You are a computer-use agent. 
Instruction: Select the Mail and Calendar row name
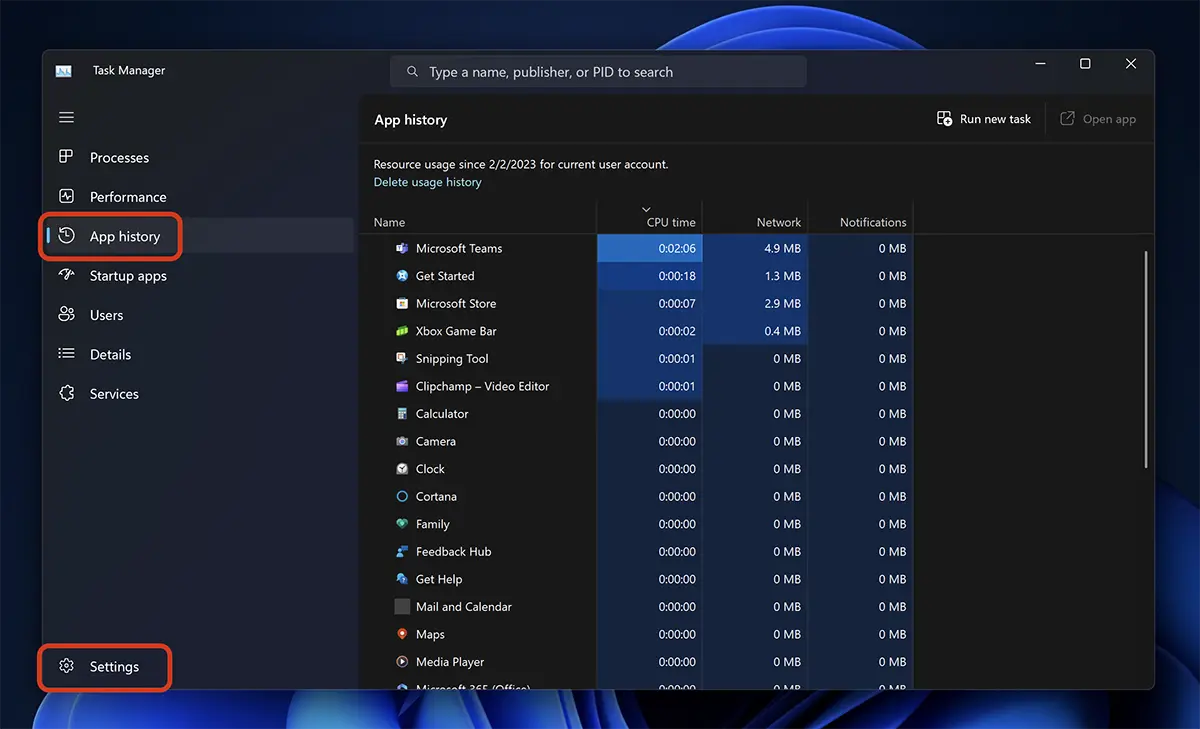click(464, 607)
